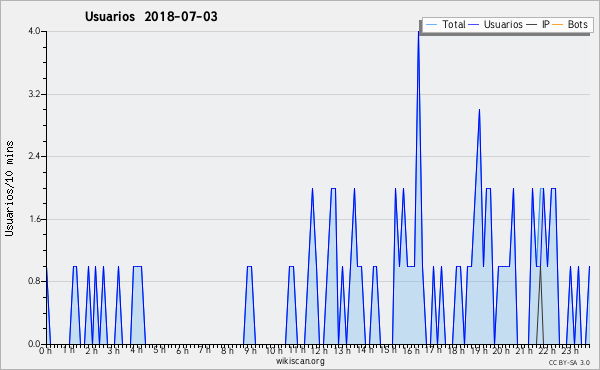Screen dimensions: 600x370
Task: Click the 4.0 peak after 16 h
Action: click(419, 32)
